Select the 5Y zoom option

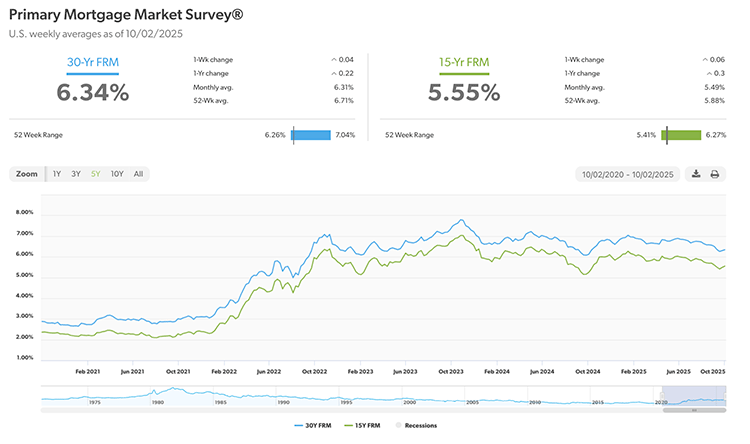coord(95,174)
